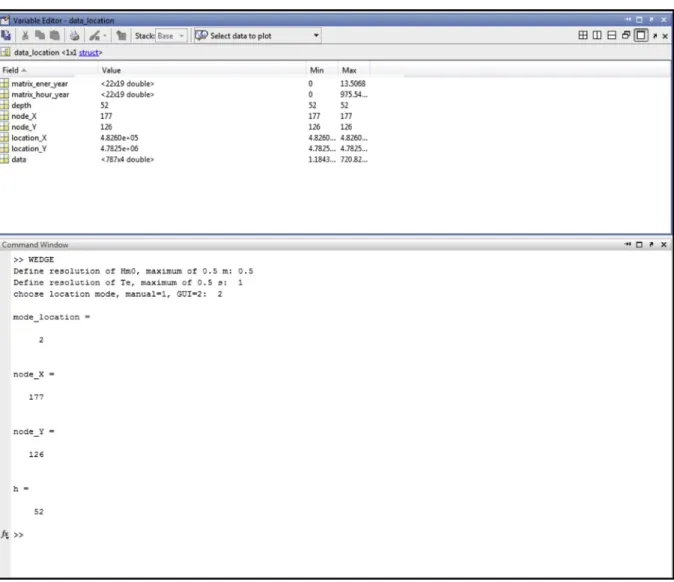Image resolution: width=674 pixels, height=582 pixels.
Task: Undock the Variable Editor panel from title bar
Action: point(651,19)
